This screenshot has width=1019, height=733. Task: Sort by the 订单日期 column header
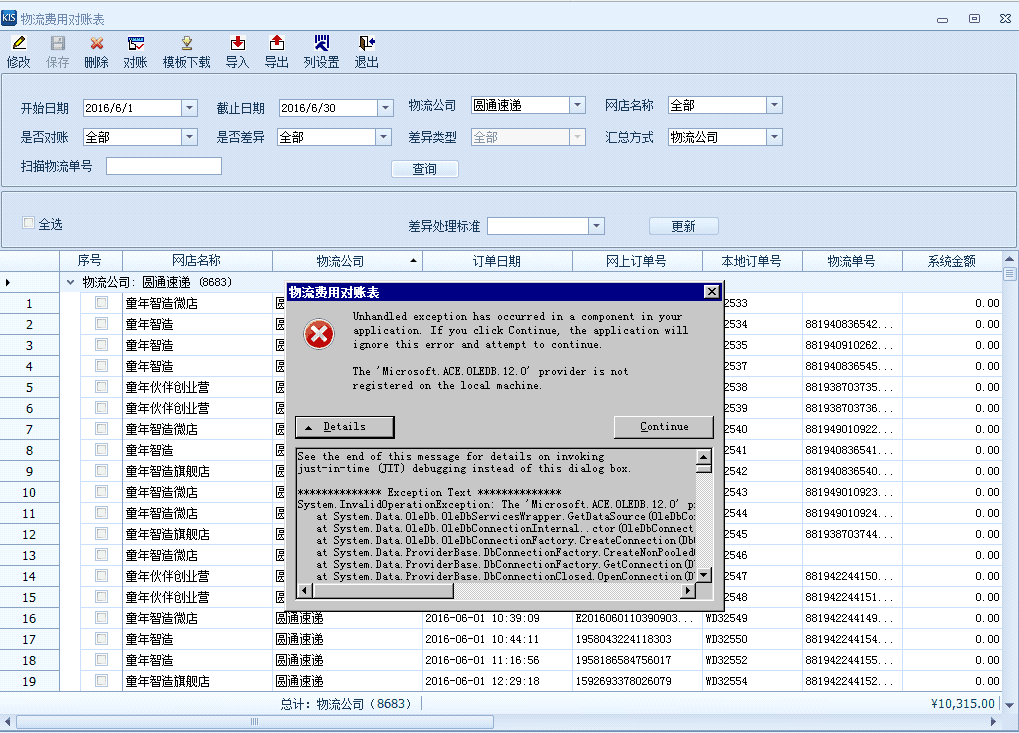(496, 261)
